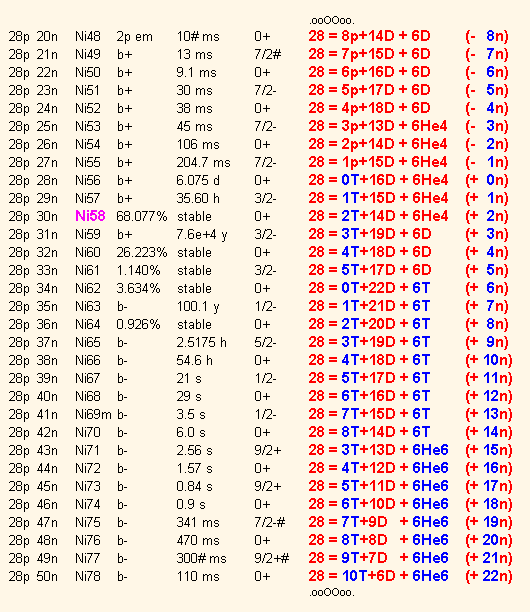Click the Ni56 half-life 6.075 d
Screen dimensions: 530x612
198,180
